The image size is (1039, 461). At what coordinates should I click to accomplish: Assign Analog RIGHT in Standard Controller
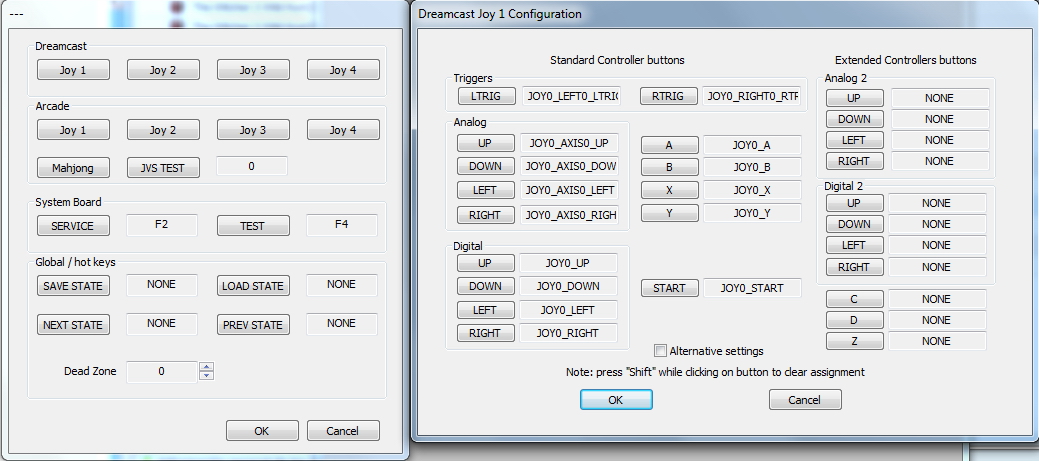pyautogui.click(x=485, y=215)
